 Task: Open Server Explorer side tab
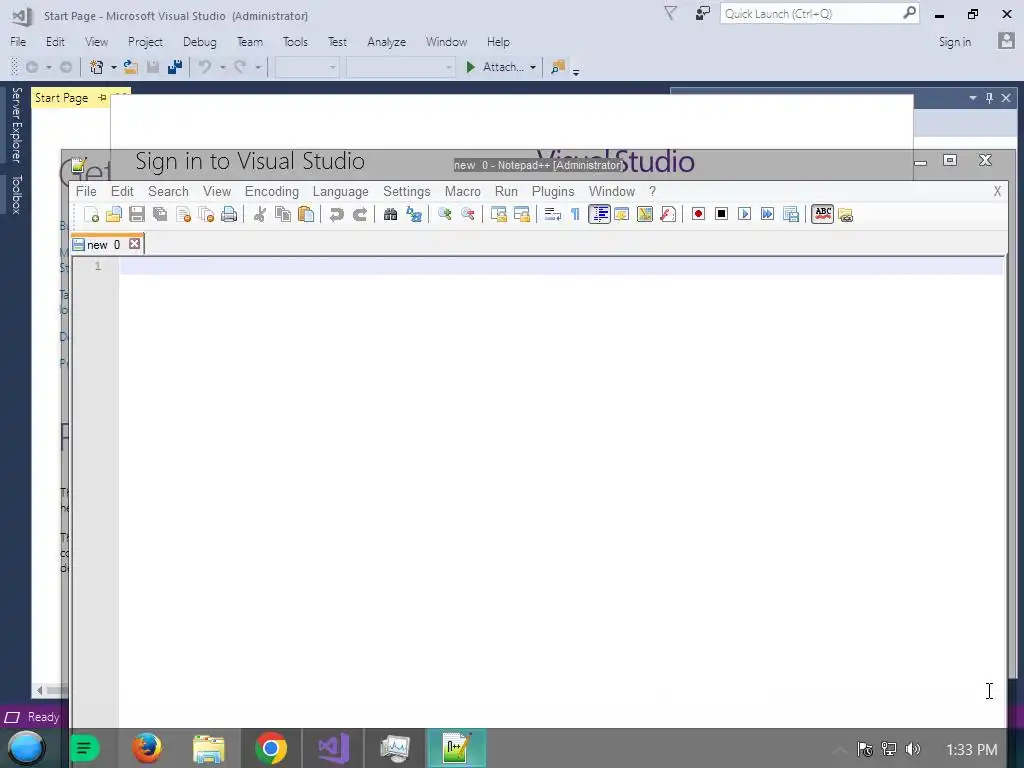coord(16,124)
